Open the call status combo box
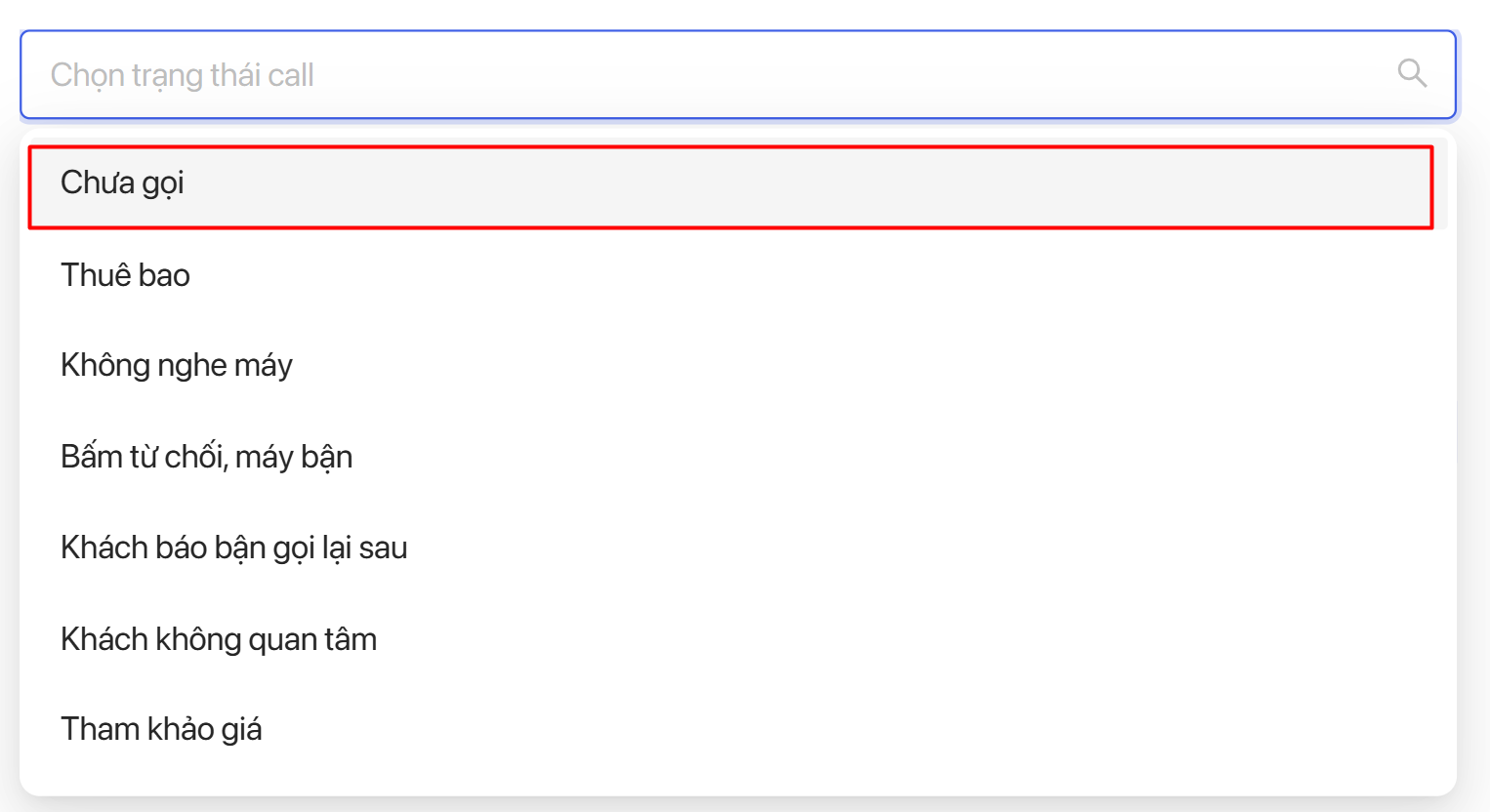1490x812 pixels. 738,75
